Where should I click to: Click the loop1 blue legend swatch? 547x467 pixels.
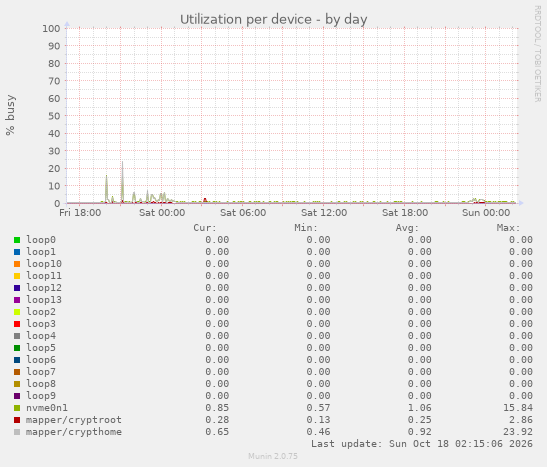pyautogui.click(x=17, y=252)
